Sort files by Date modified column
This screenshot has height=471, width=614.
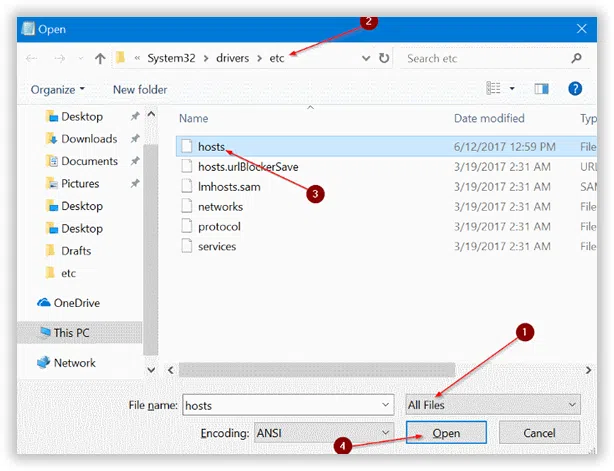489,119
